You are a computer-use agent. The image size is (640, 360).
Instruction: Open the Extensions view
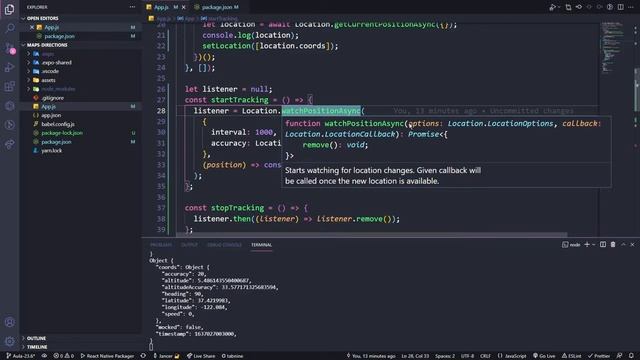9,86
